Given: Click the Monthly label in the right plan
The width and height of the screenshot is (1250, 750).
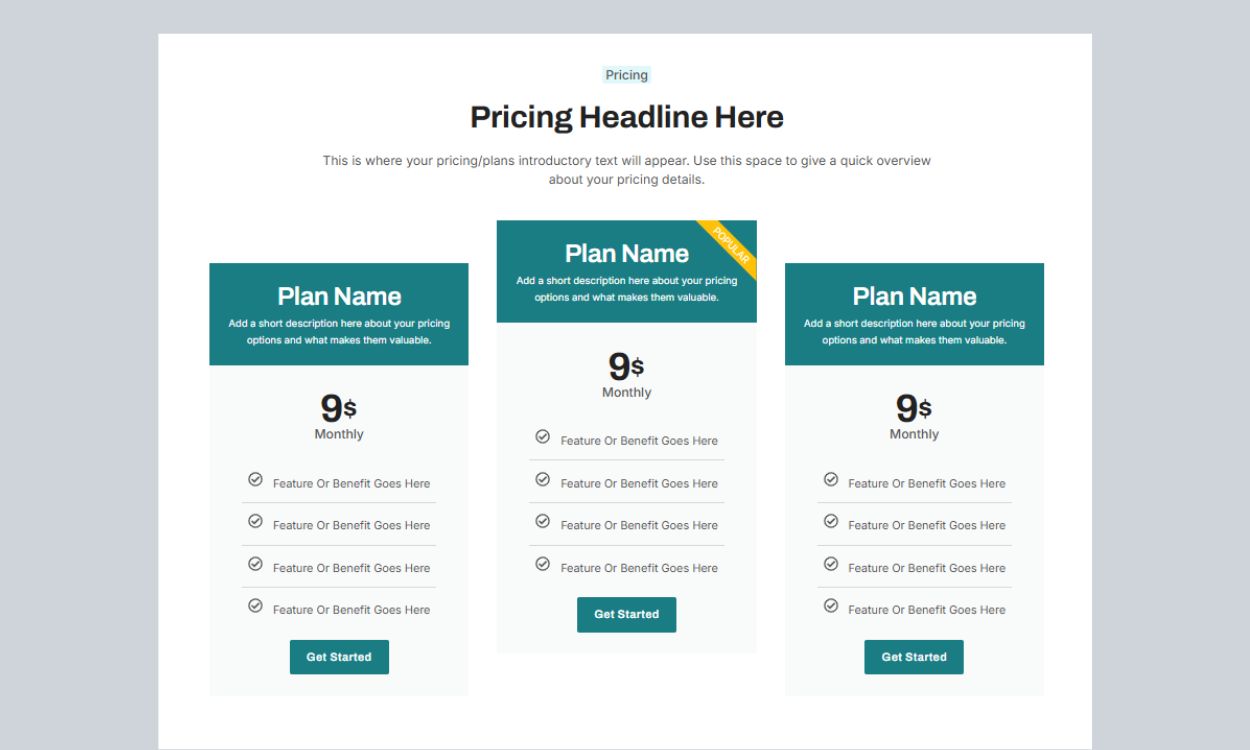Looking at the screenshot, I should (914, 434).
